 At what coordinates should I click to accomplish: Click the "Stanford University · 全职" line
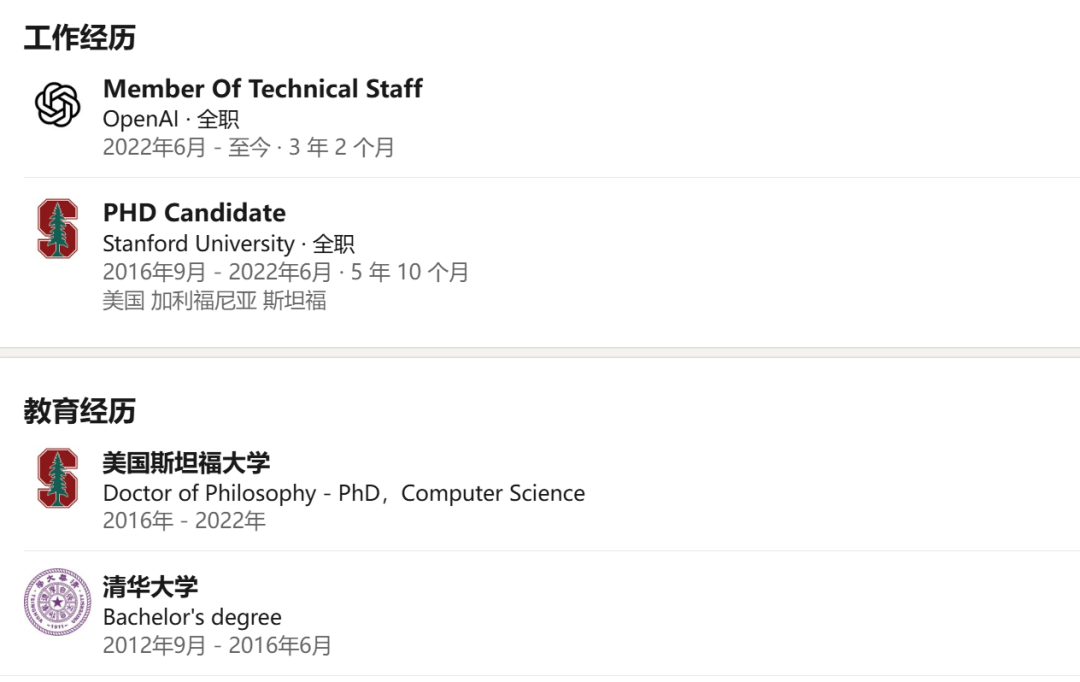click(x=228, y=244)
